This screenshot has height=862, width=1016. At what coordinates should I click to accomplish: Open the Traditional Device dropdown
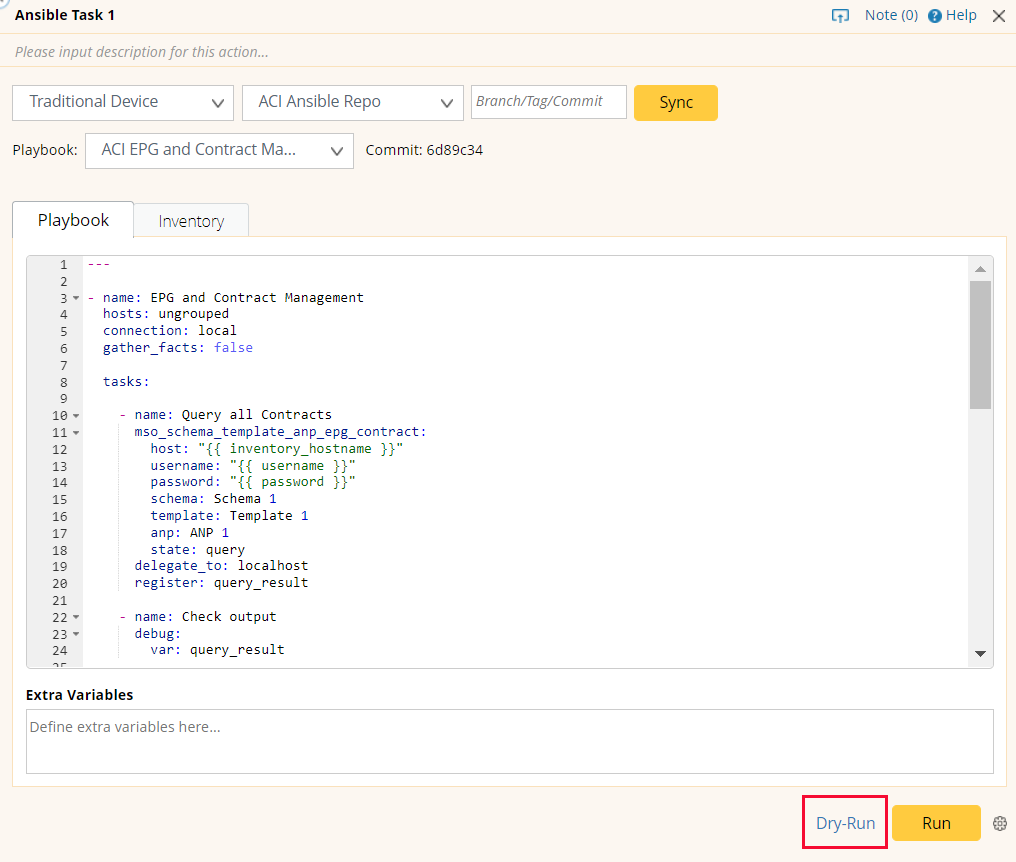click(123, 102)
